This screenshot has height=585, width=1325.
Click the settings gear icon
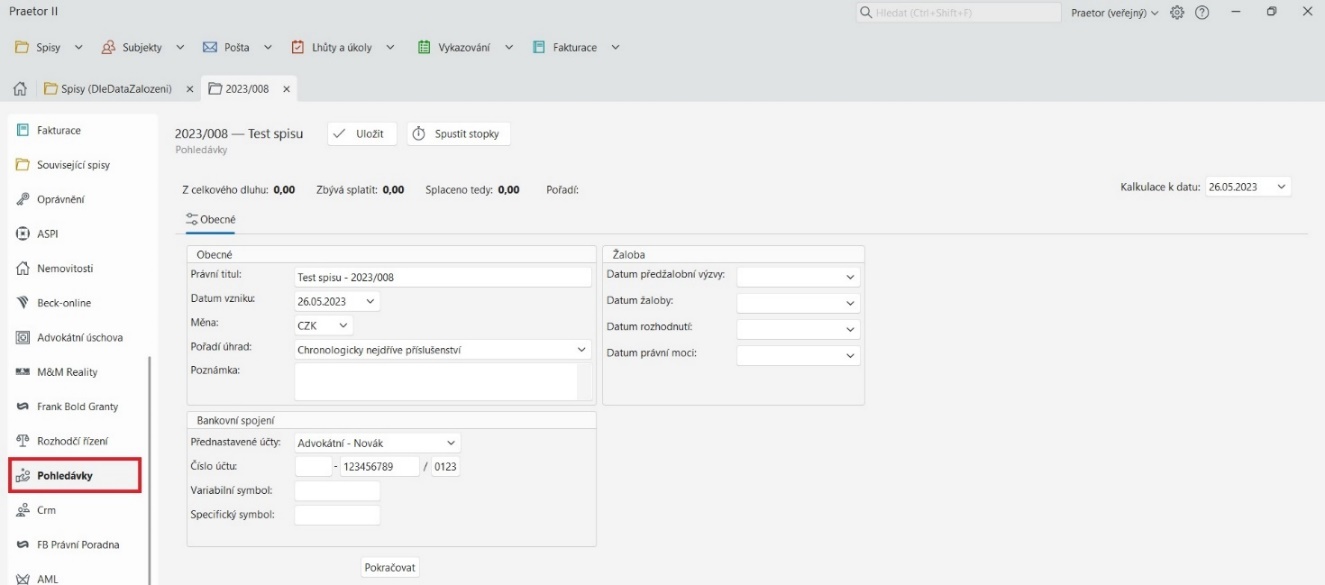(x=1177, y=12)
